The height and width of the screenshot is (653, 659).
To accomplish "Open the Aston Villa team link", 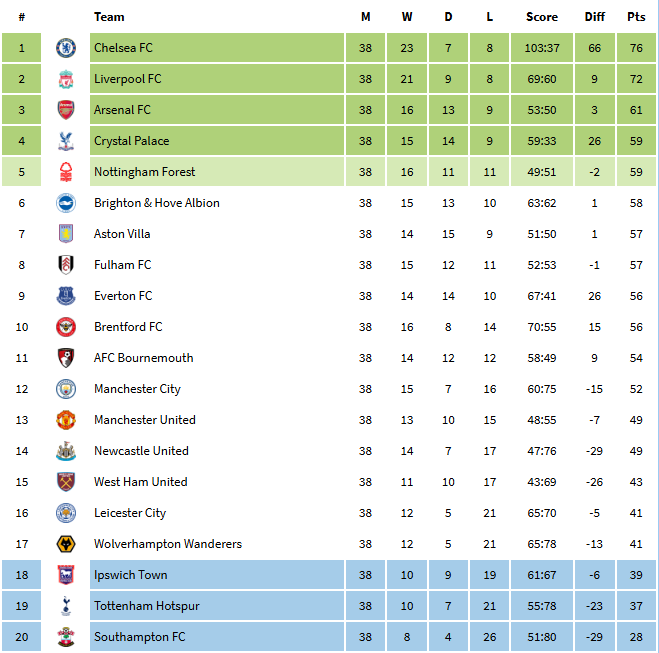I will tap(122, 234).
